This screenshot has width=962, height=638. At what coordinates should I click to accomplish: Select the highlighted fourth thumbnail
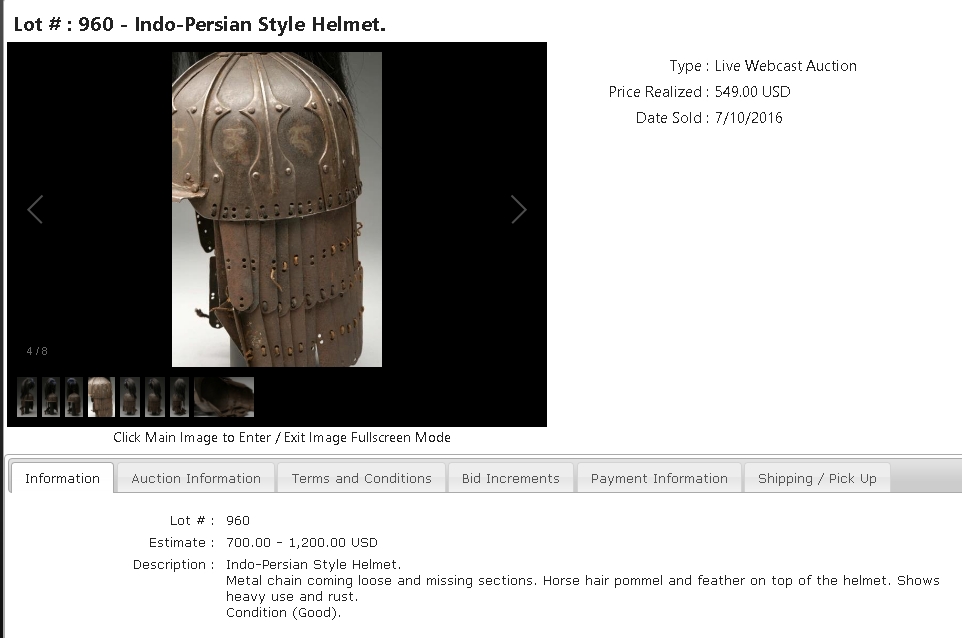(x=101, y=397)
